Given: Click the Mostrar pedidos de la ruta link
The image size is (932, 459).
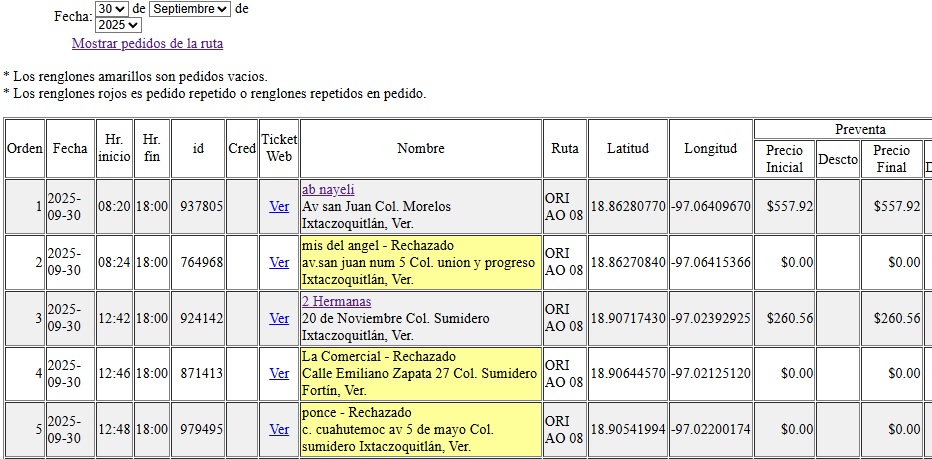Looking at the screenshot, I should [147, 44].
